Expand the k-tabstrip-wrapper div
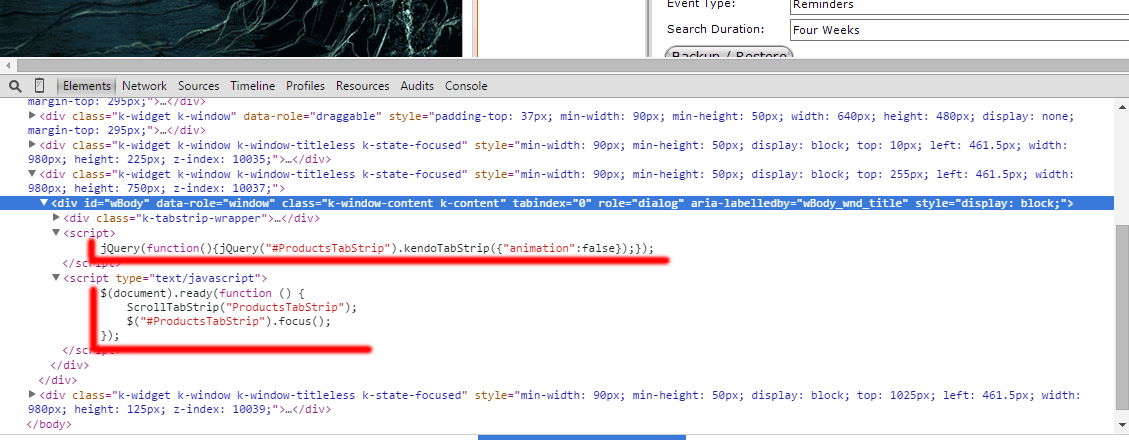This screenshot has width=1129, height=440. (x=57, y=218)
